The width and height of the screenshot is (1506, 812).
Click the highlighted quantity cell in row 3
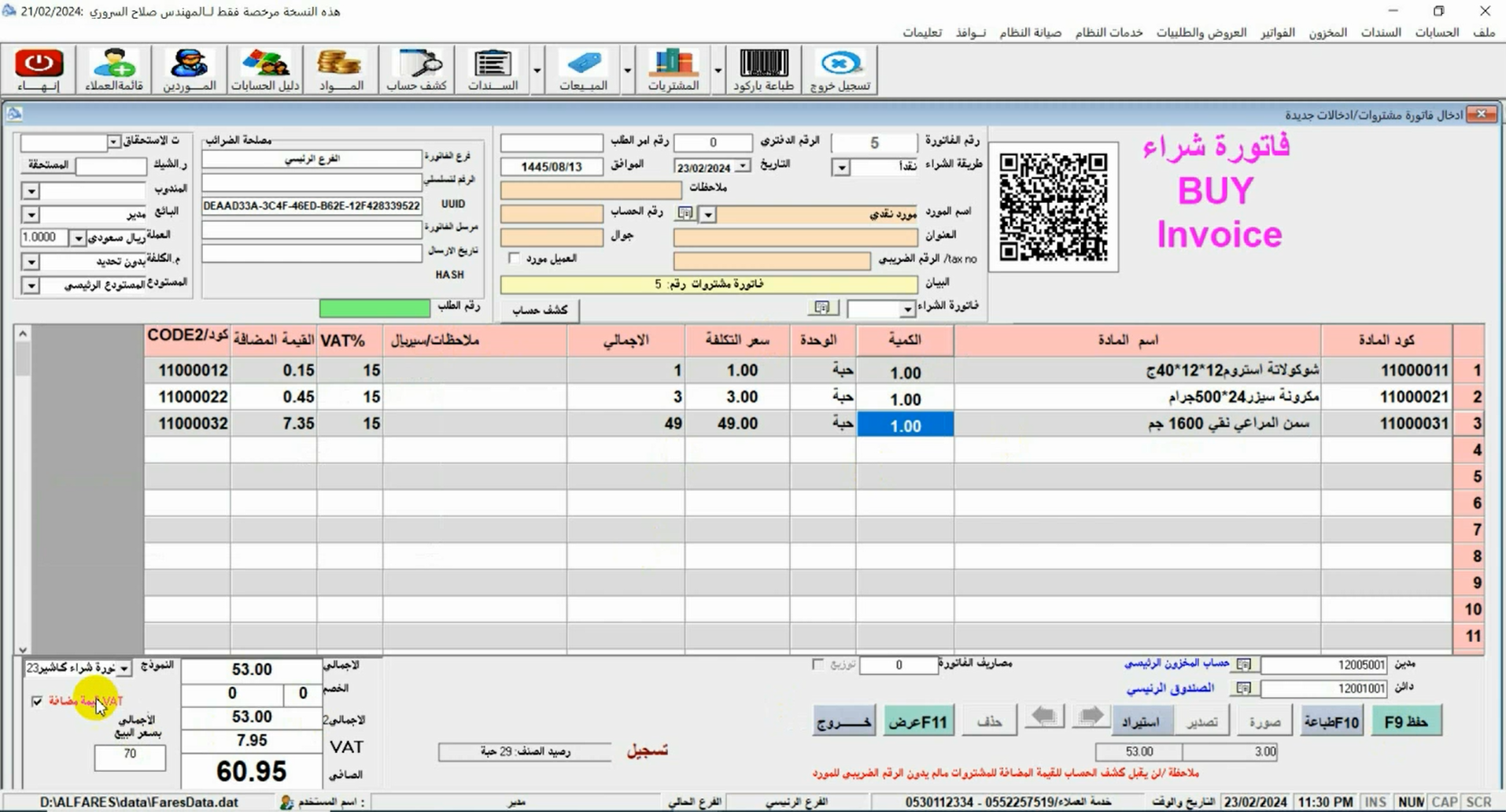click(905, 425)
